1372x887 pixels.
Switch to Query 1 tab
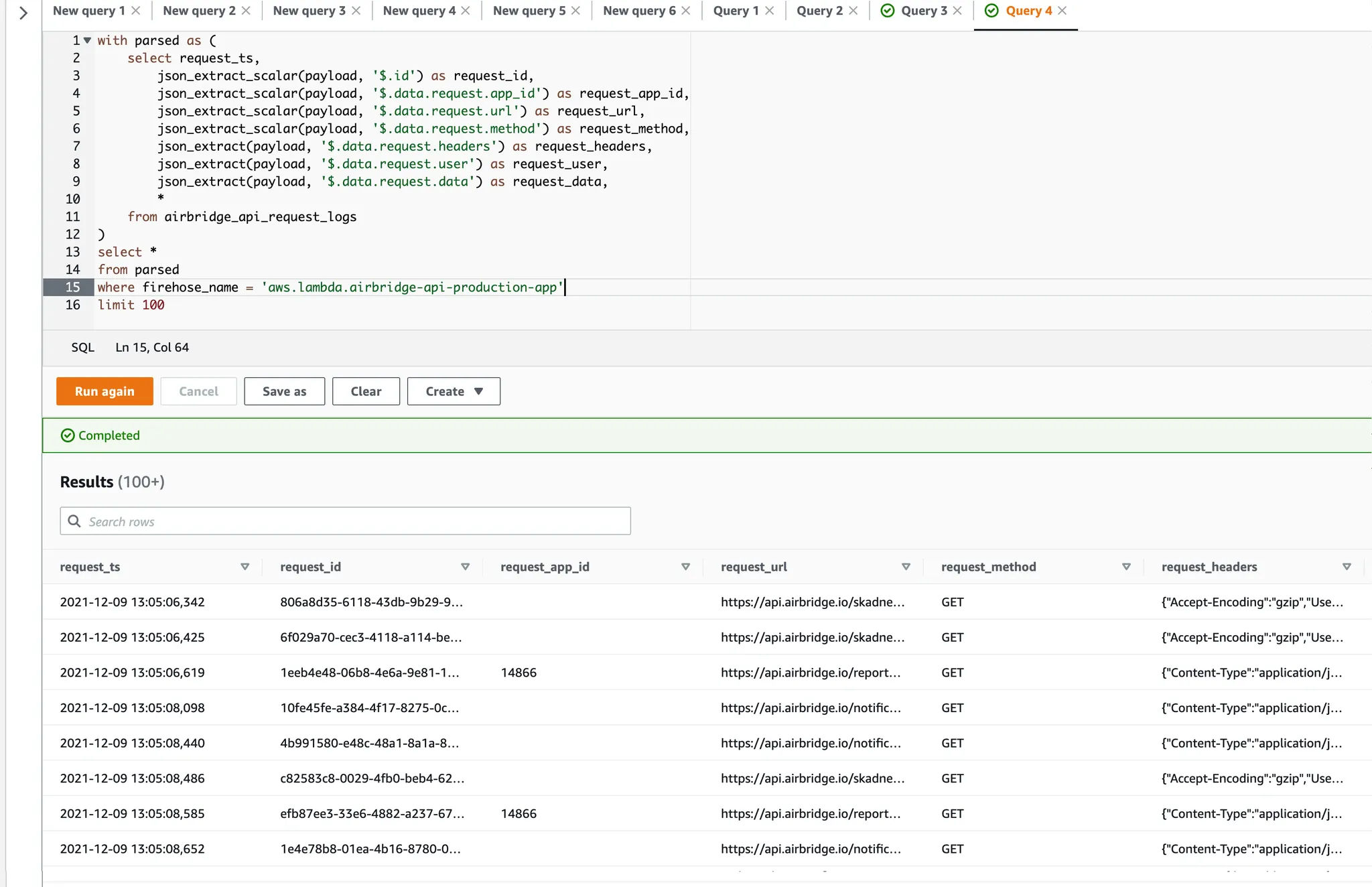pyautogui.click(x=736, y=11)
